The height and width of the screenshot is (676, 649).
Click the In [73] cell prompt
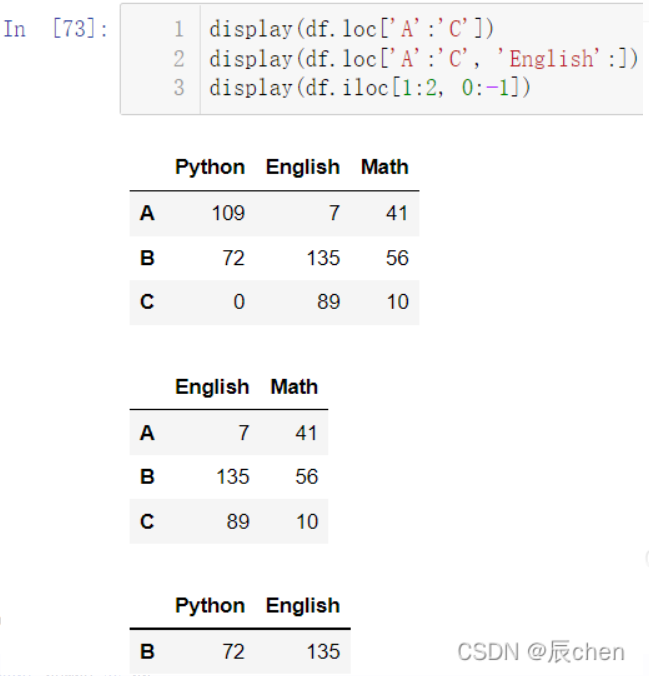point(55,28)
